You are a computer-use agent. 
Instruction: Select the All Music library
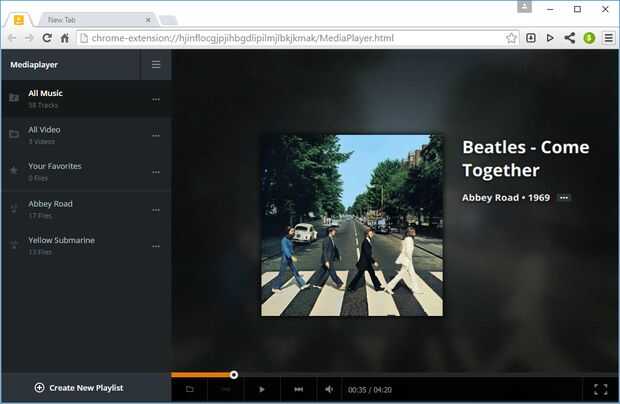(x=86, y=98)
